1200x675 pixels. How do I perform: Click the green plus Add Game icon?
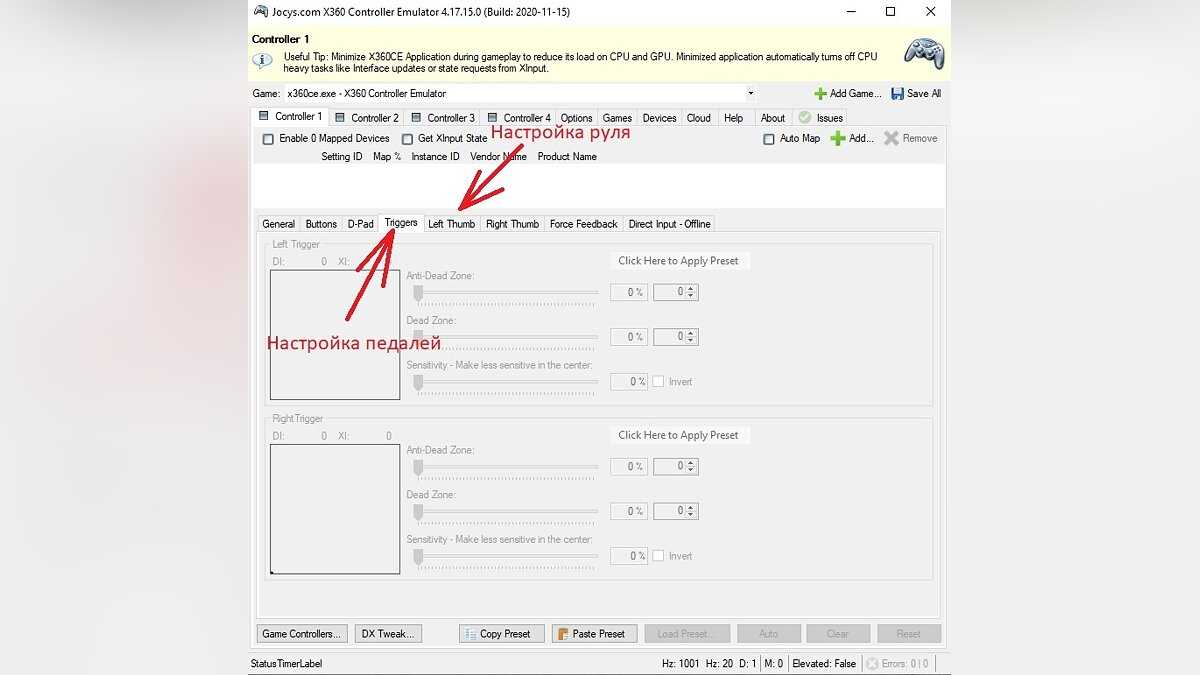coord(820,94)
